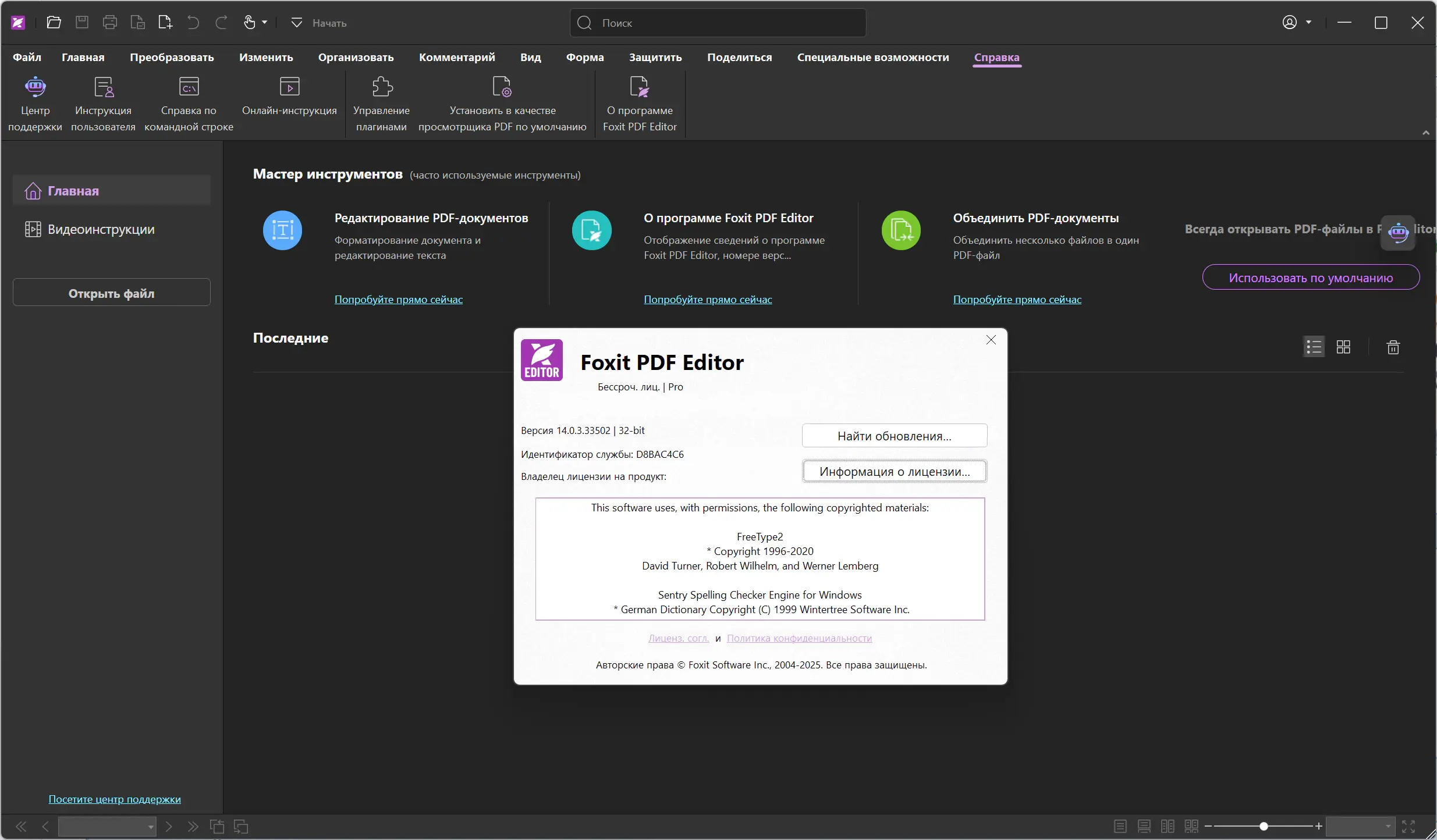Image resolution: width=1437 pixels, height=840 pixels.
Task: Click the zoom slider handle
Action: point(1264,826)
